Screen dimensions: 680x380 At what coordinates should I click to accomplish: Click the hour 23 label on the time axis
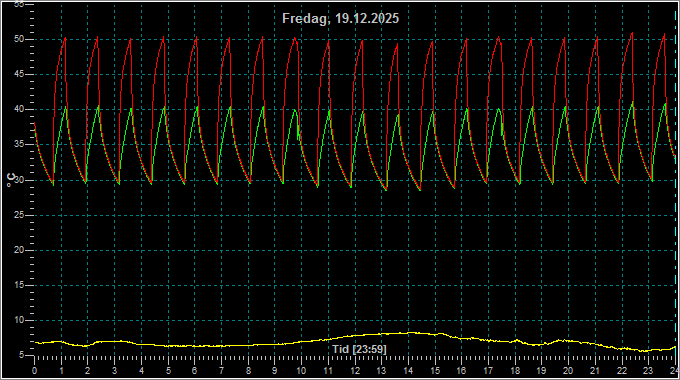(x=648, y=371)
